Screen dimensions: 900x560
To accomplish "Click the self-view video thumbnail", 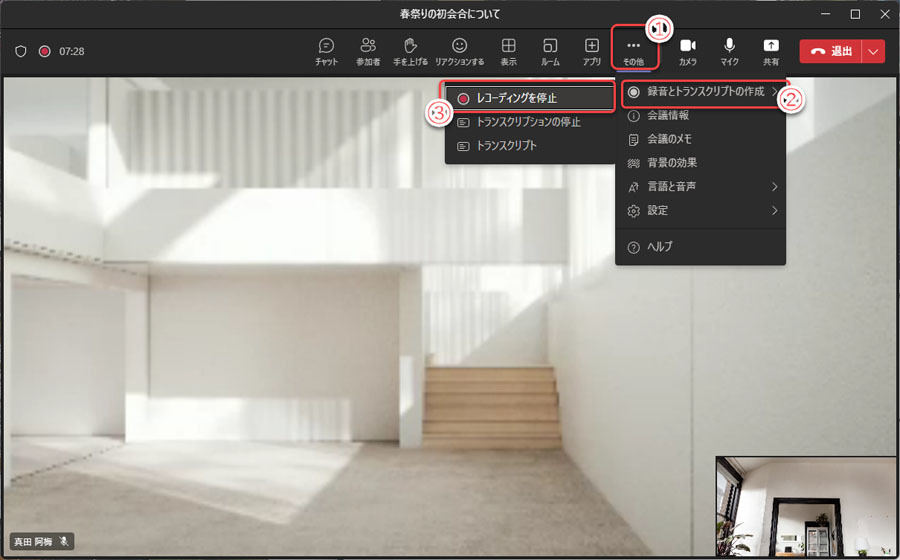I will pyautogui.click(x=806, y=507).
